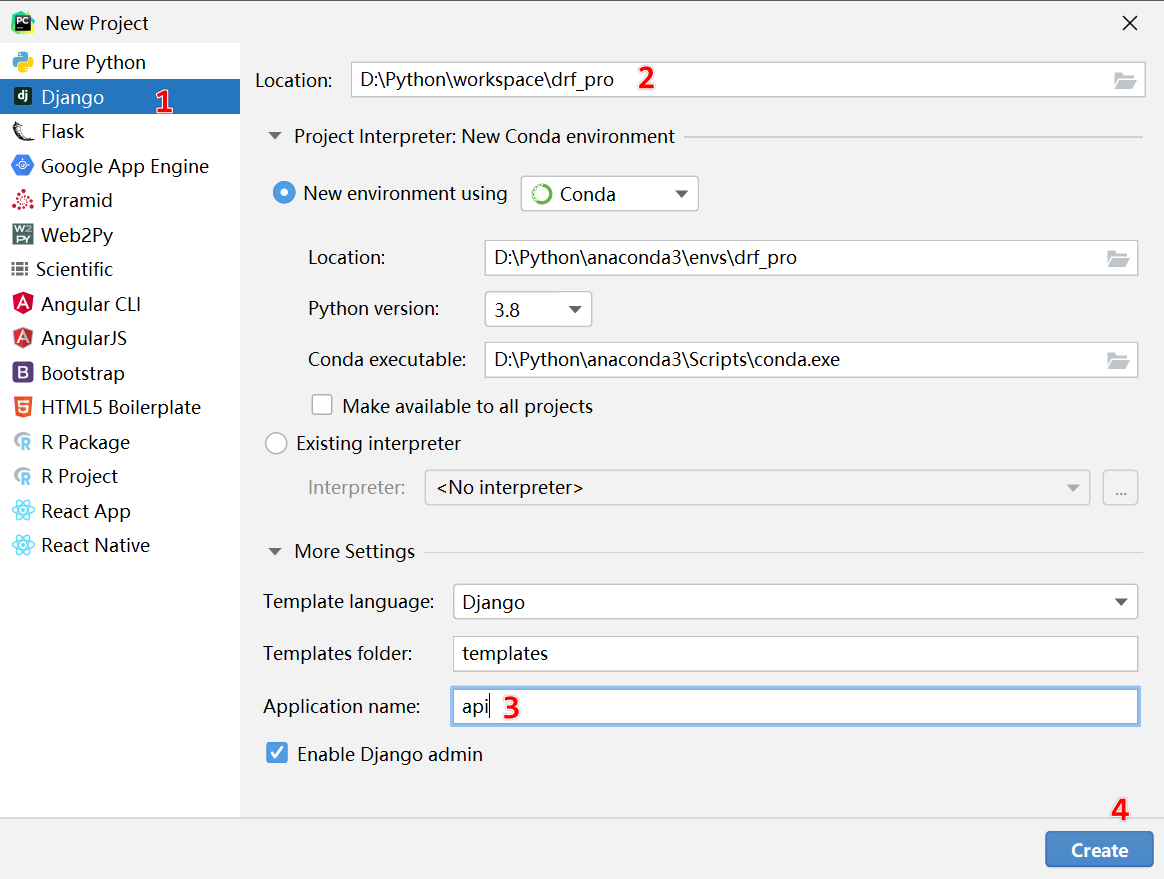Viewport: 1164px width, 879px height.
Task: Collapse the Project Interpreter section
Action: point(275,136)
